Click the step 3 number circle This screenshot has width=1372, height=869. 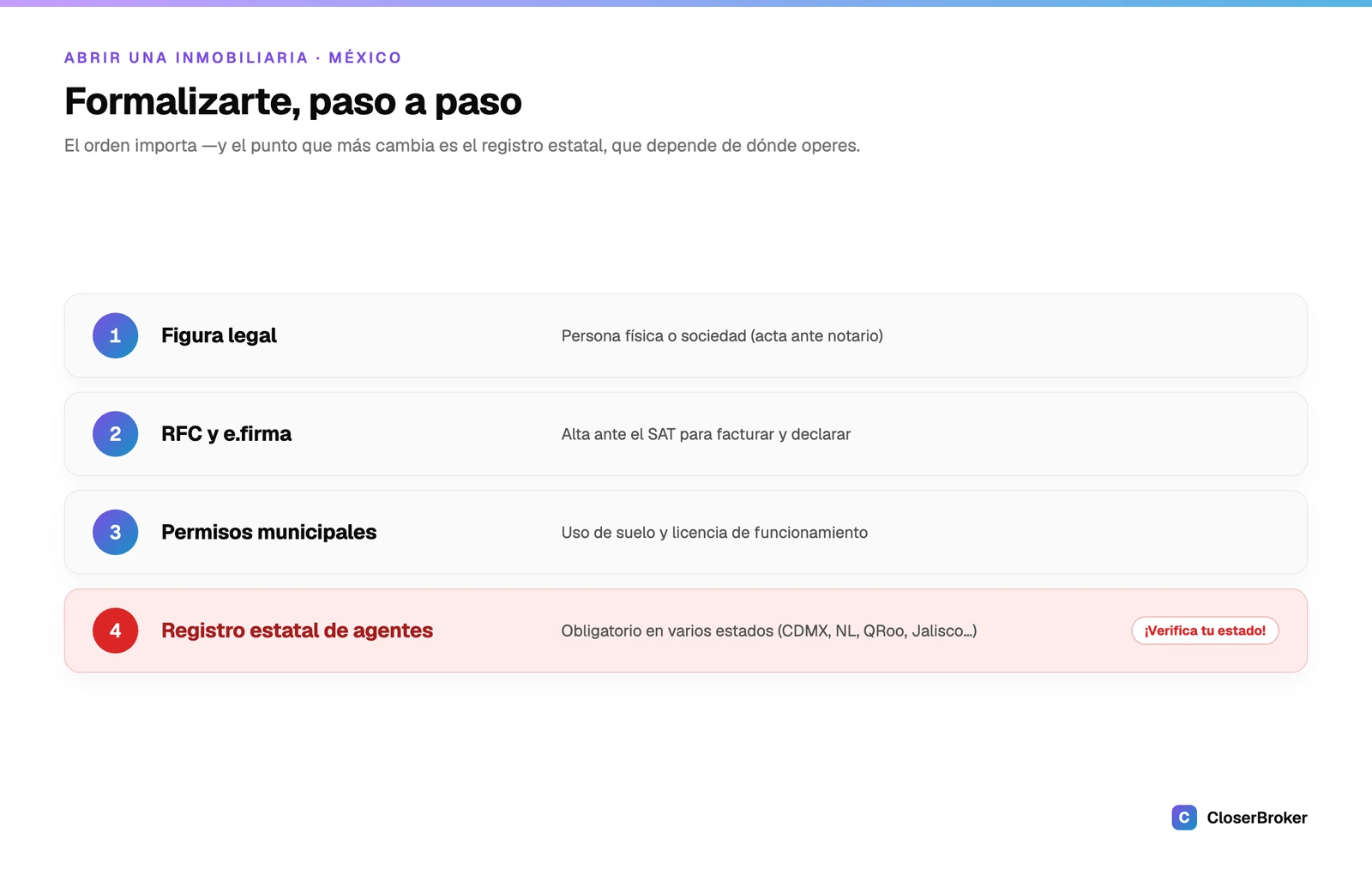coord(115,532)
